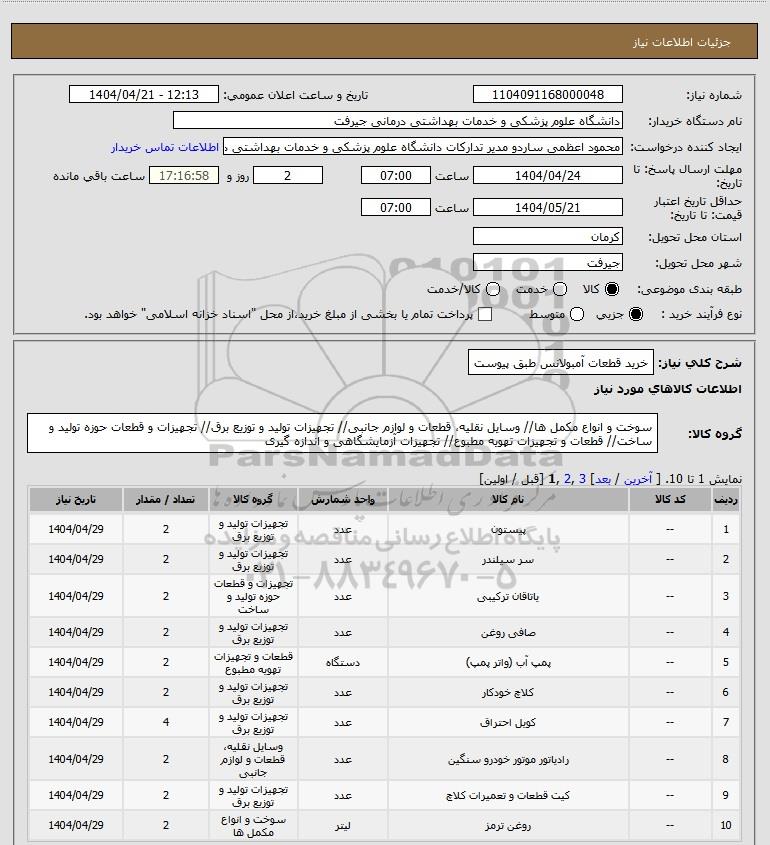Click the remaining time field 17:16:58
Image resolution: width=770 pixels, height=845 pixels.
point(184,176)
